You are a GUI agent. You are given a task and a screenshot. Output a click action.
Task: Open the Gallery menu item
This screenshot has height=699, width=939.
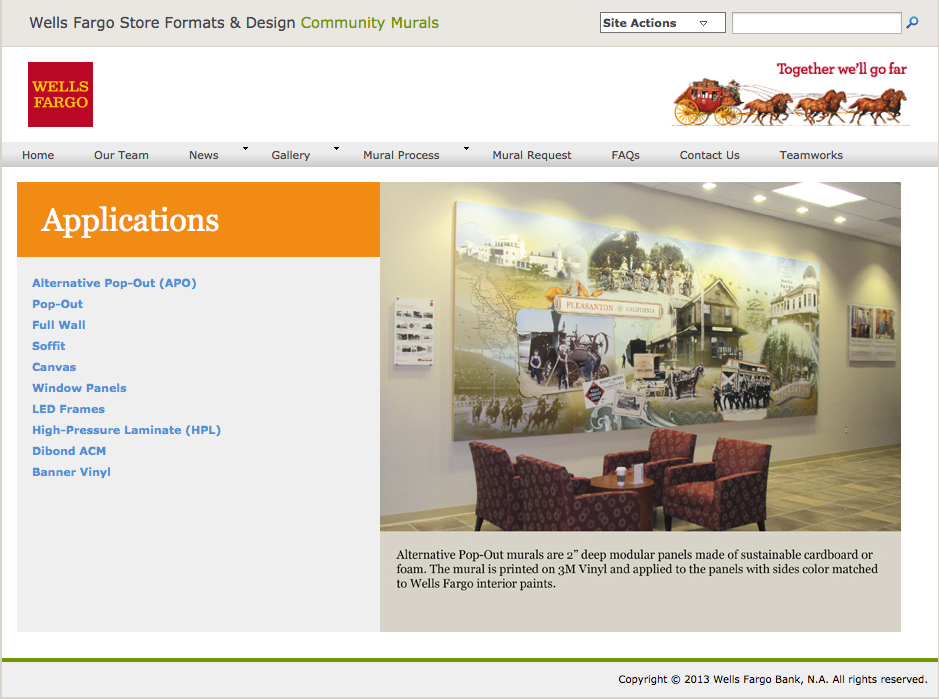point(290,155)
